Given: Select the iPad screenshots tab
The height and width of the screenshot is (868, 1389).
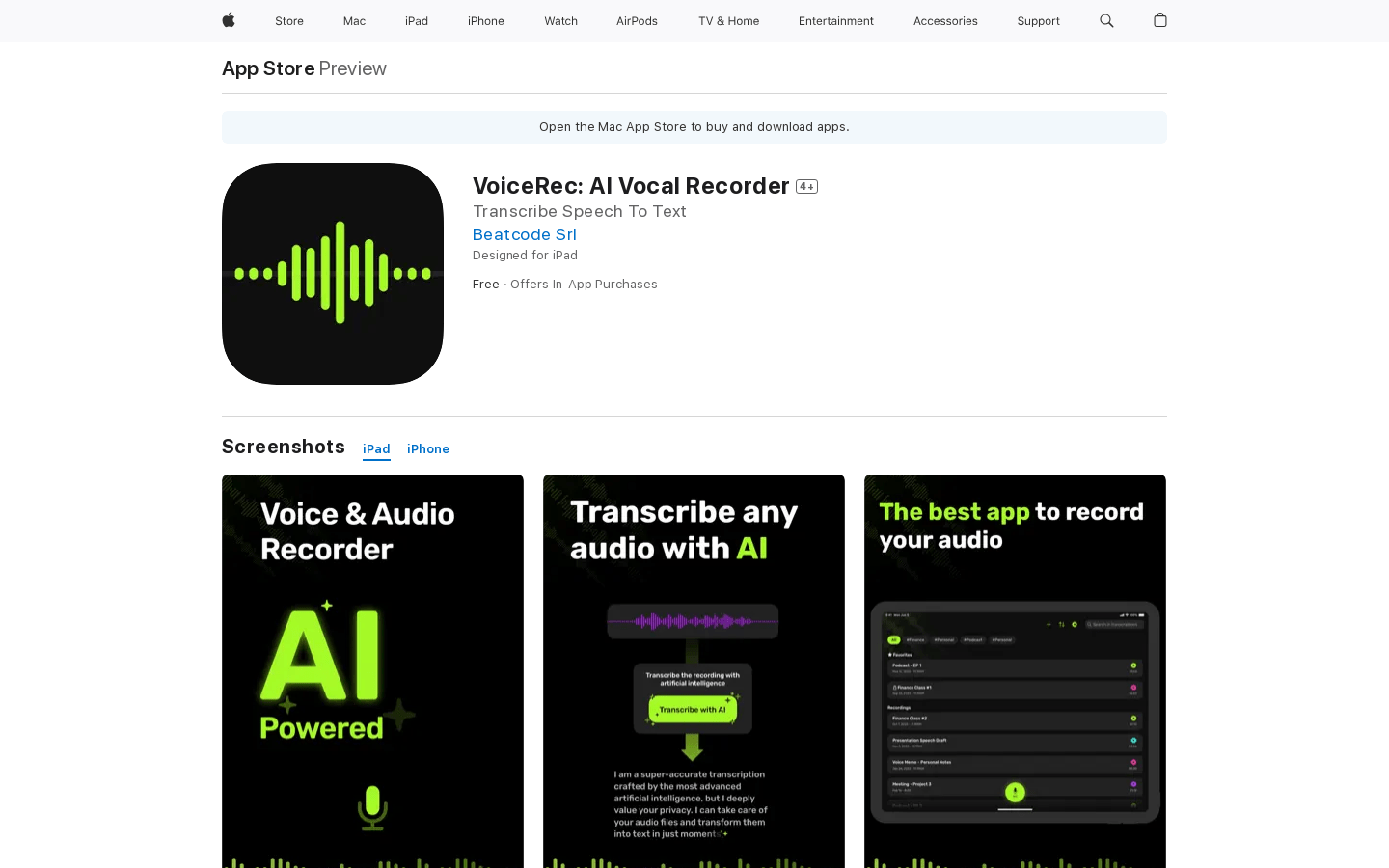Looking at the screenshot, I should pyautogui.click(x=376, y=448).
